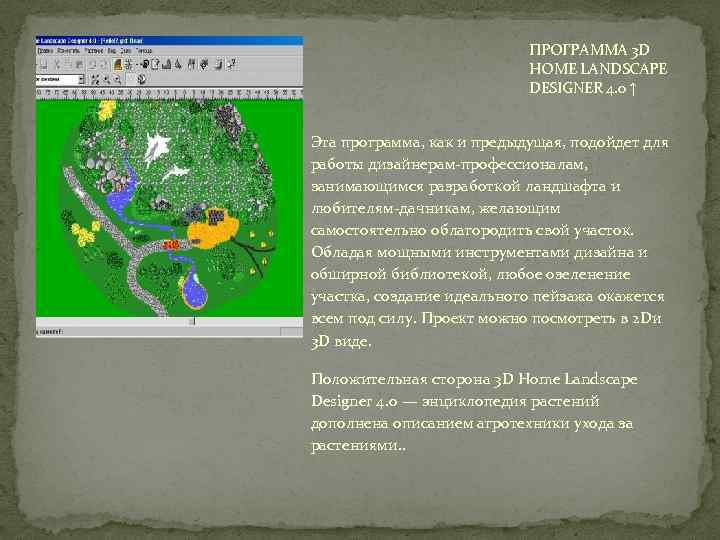
Task: Click the Landscape Designer 4.0 window title bar
Action: coord(169,41)
